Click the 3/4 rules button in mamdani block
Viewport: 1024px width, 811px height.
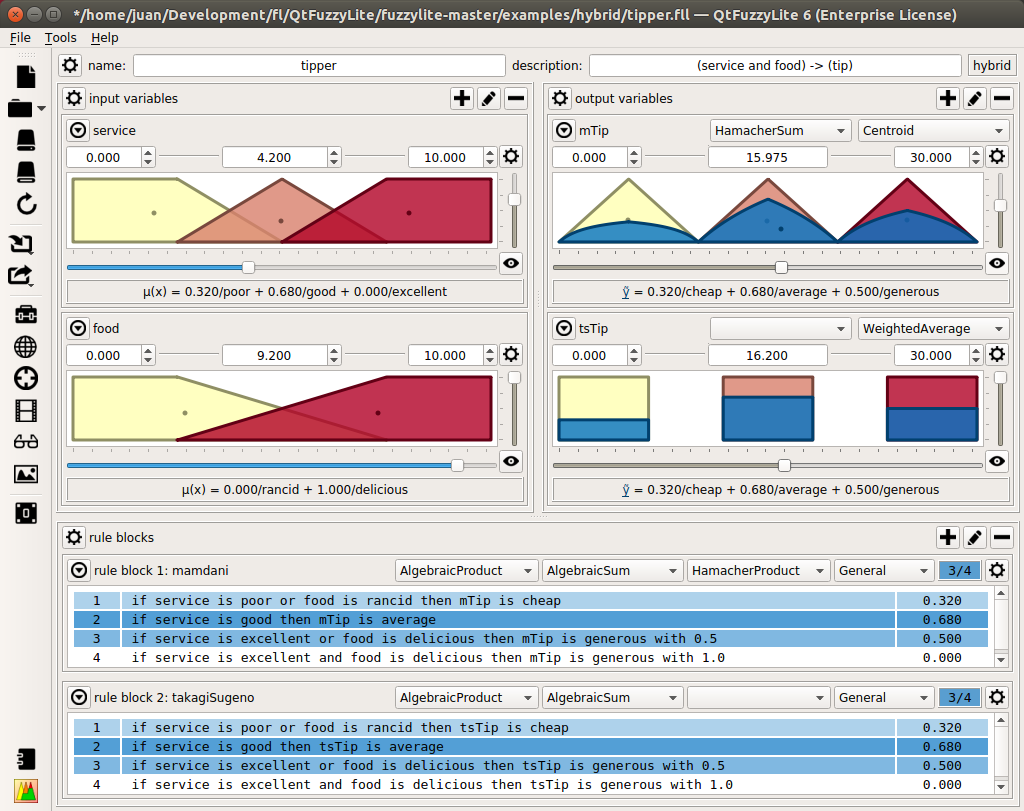tap(958, 570)
